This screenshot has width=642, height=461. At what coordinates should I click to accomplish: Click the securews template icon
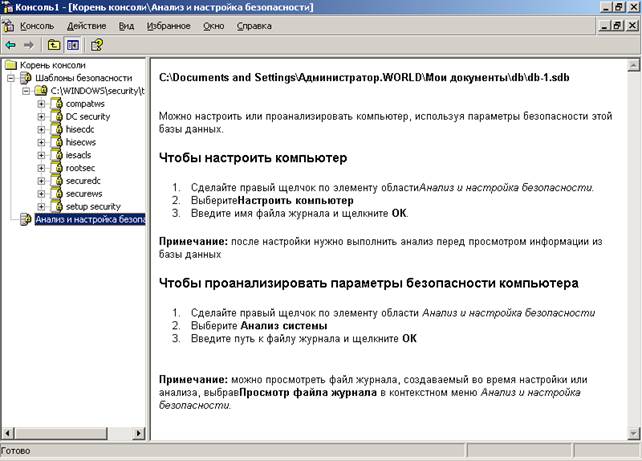[x=57, y=194]
